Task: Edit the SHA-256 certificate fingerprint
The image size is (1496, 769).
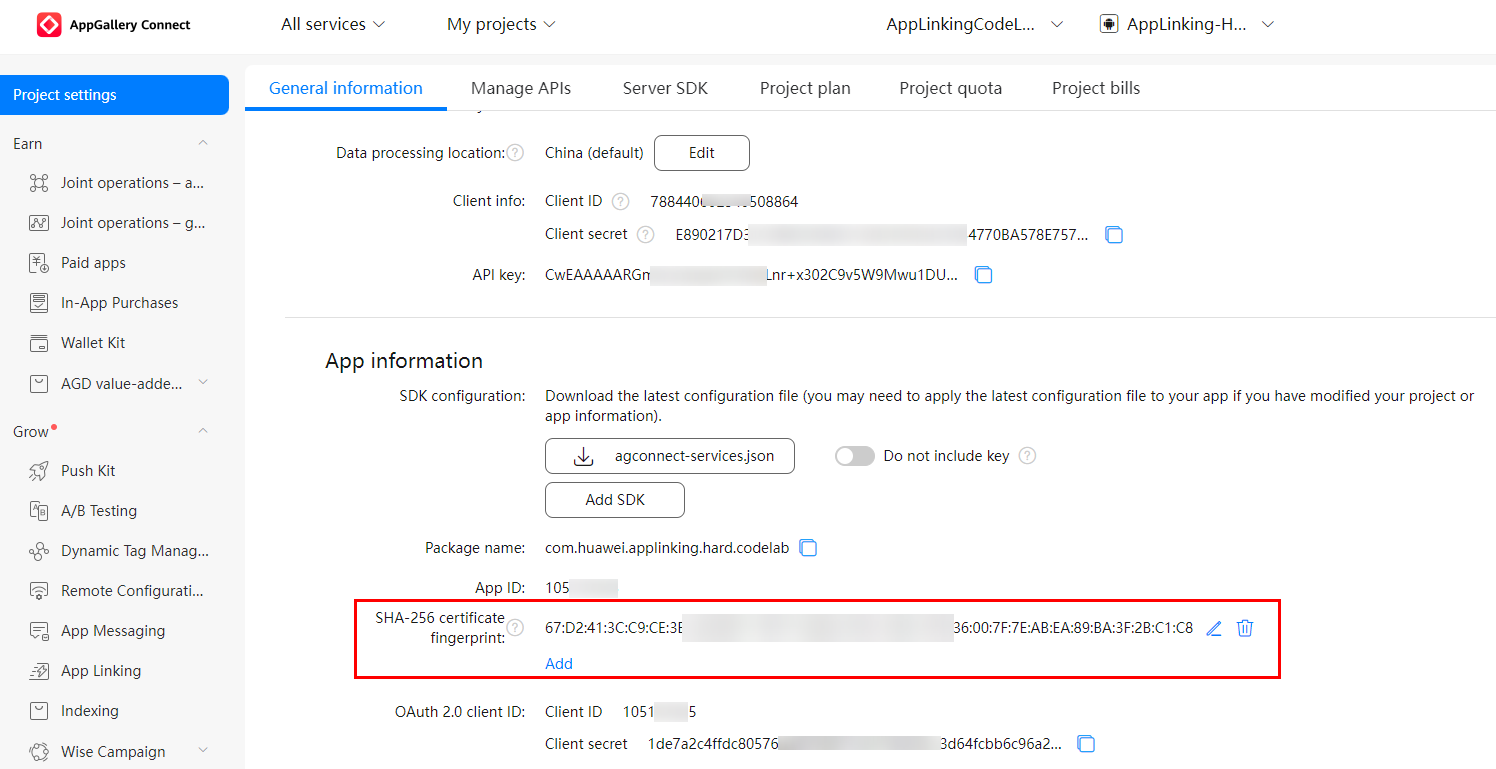Action: [1214, 628]
